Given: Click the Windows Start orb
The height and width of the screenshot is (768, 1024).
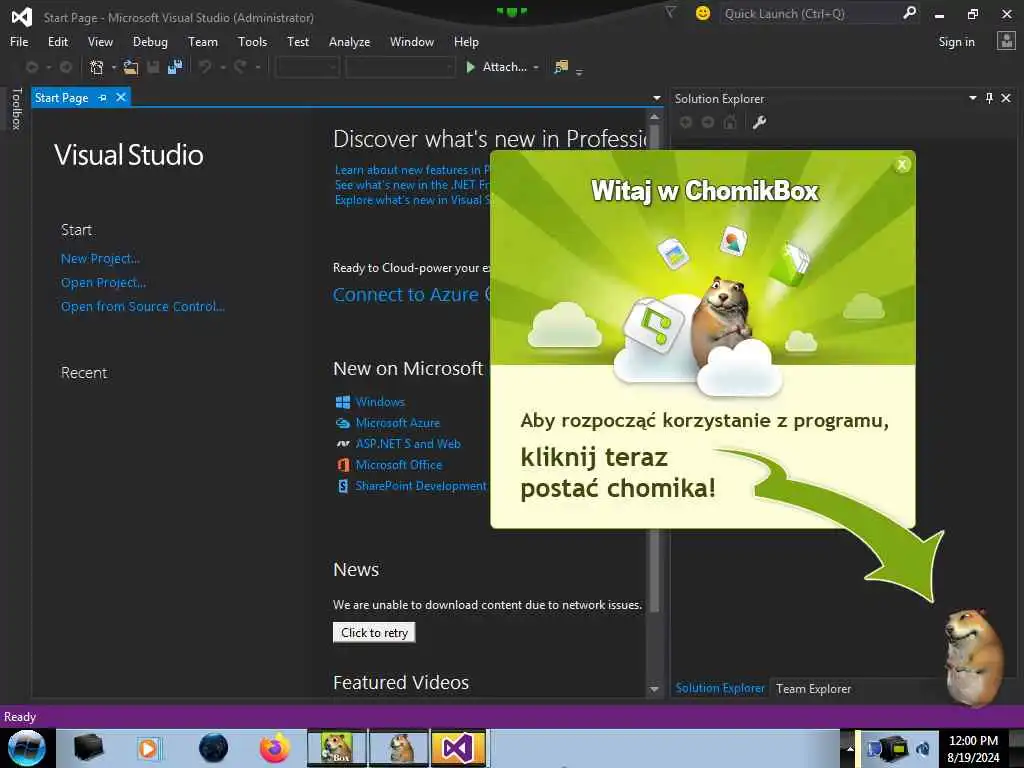Looking at the screenshot, I should click(26, 748).
